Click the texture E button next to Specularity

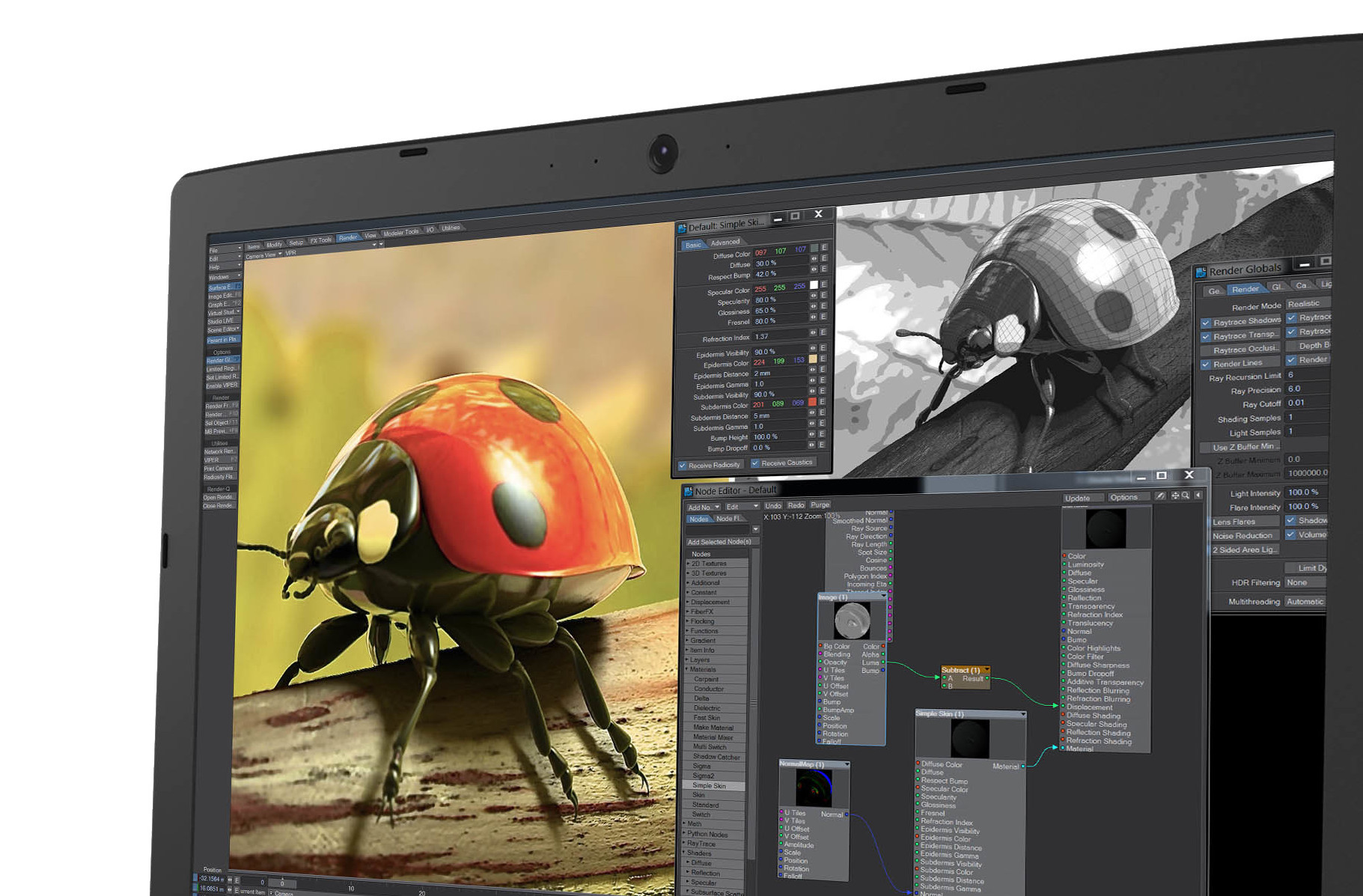coord(823,296)
